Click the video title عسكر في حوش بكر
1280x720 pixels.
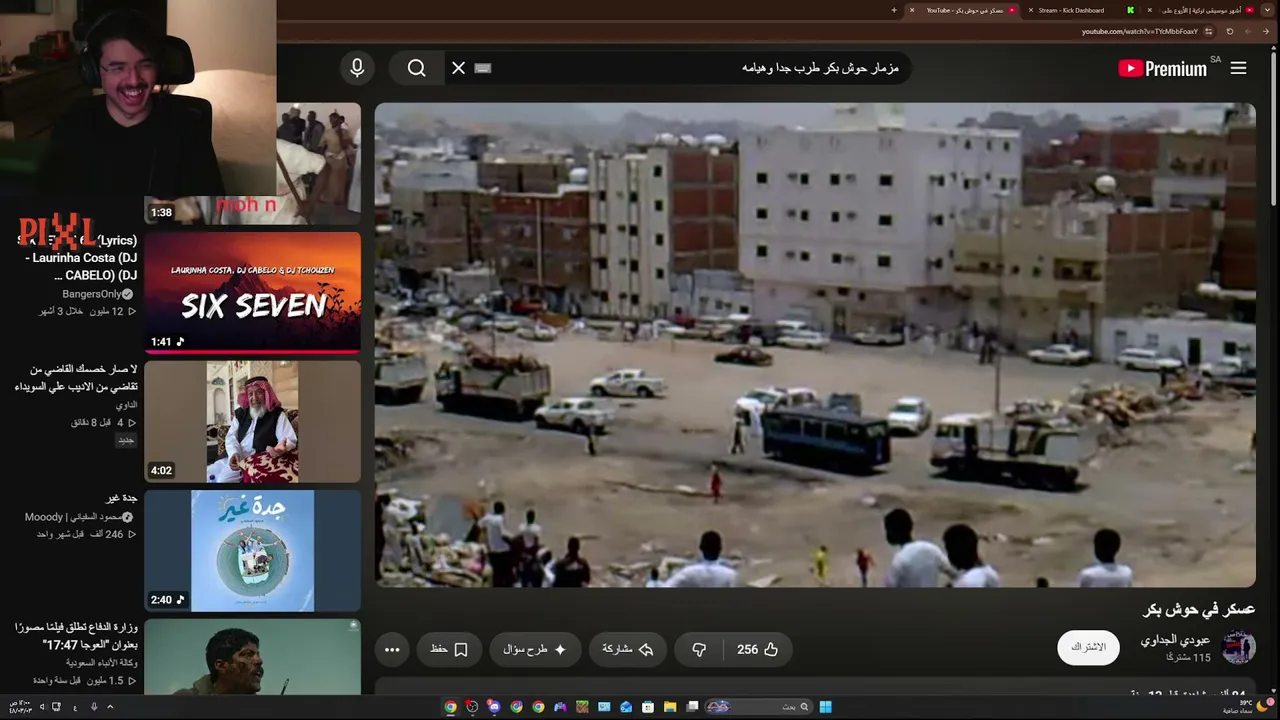[x=1198, y=608]
